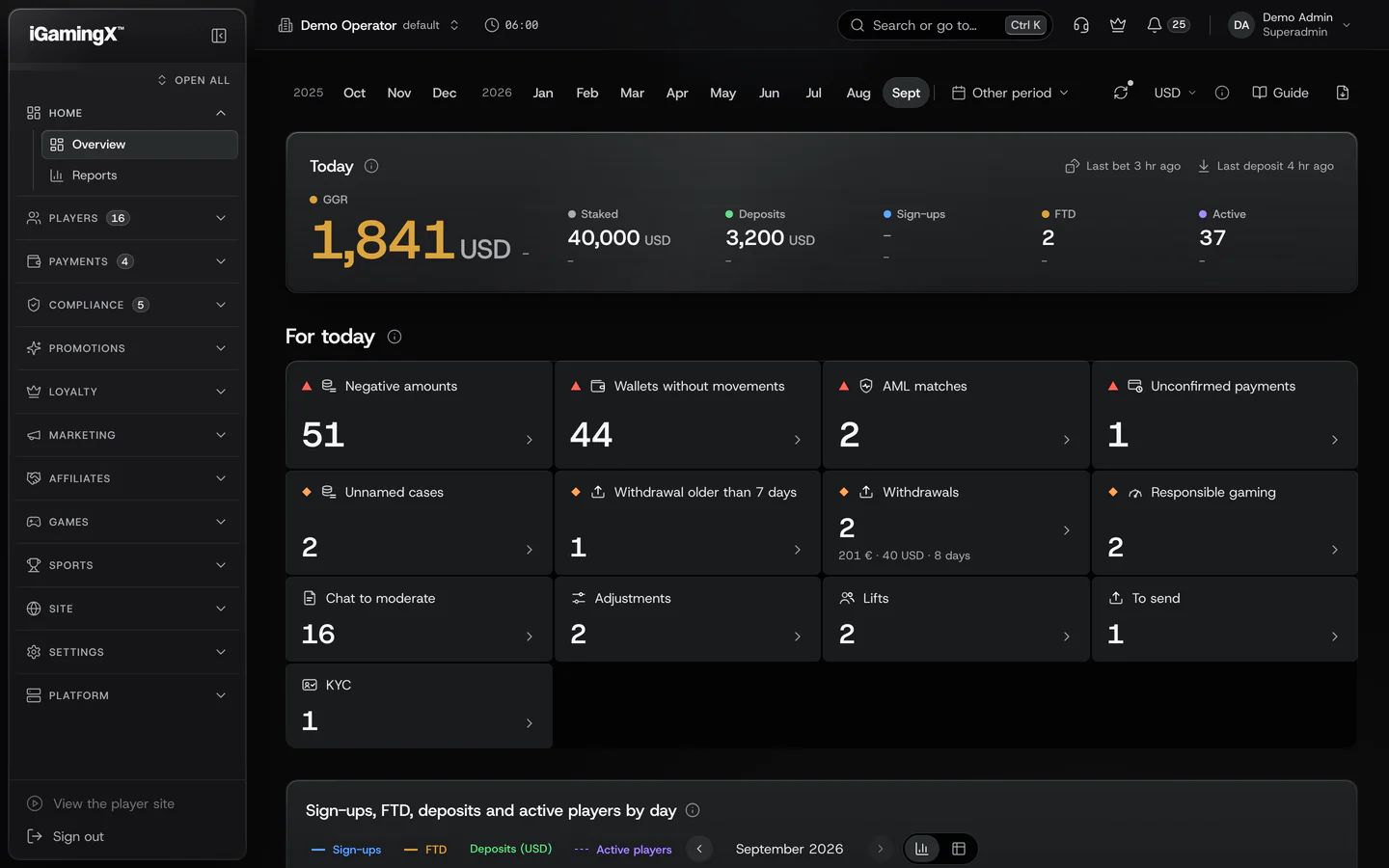The image size is (1389, 868).
Task: Switch chart to table view
Action: pyautogui.click(x=959, y=849)
